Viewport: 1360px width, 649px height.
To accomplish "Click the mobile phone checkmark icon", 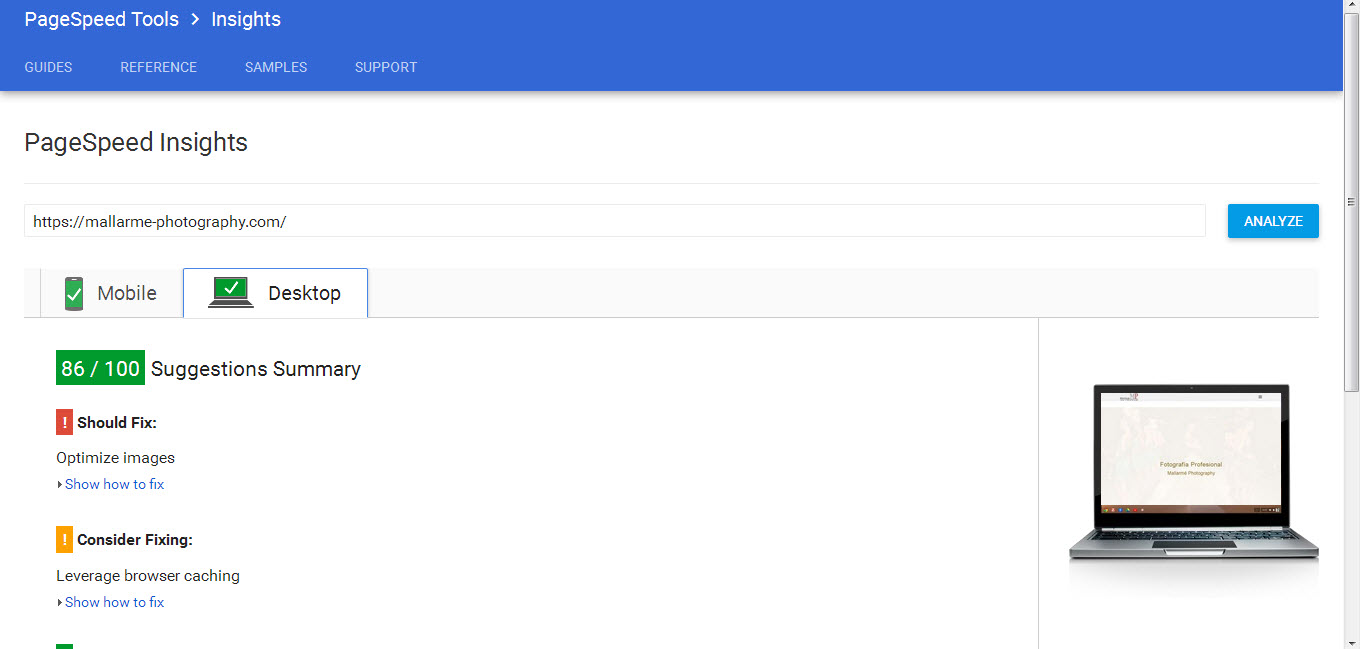I will click(x=73, y=293).
